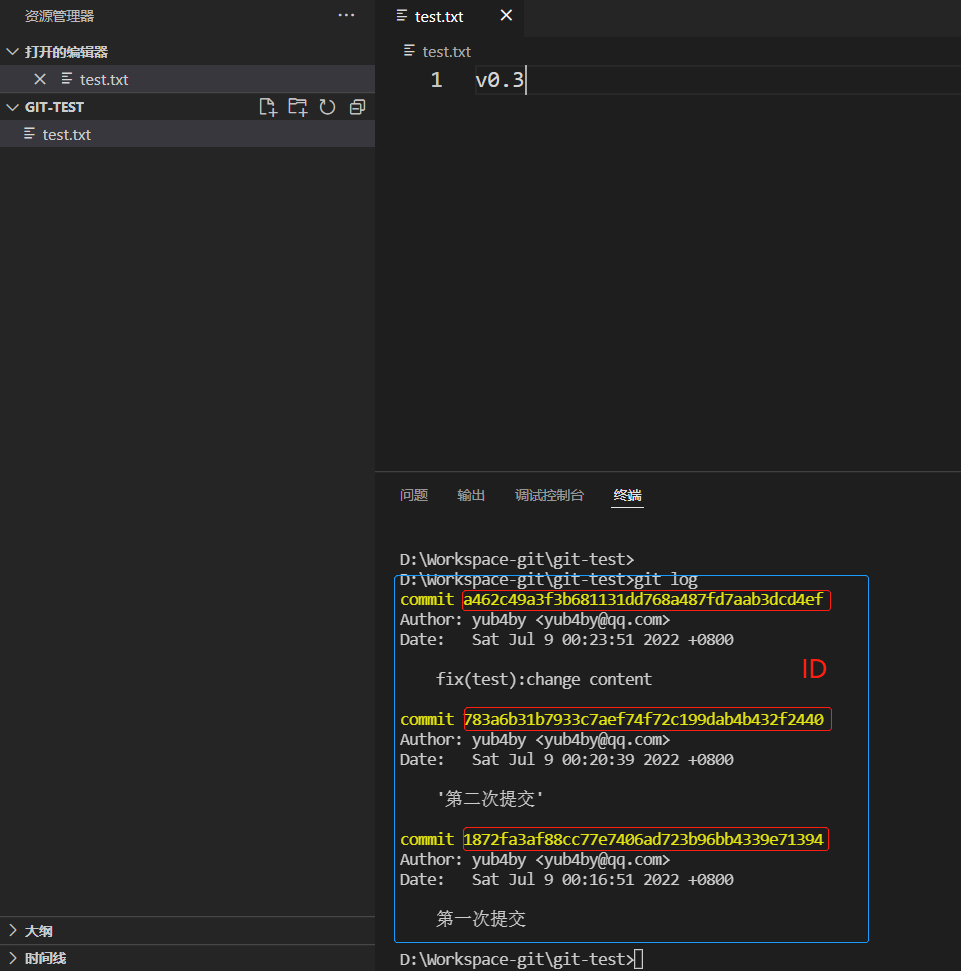Click line number 1 in the editor gutter
Image resolution: width=961 pixels, height=971 pixels.
tap(436, 80)
